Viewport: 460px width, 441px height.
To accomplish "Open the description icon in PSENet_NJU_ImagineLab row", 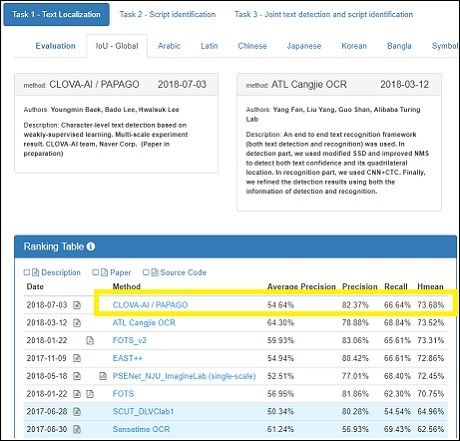I will (x=77, y=376).
